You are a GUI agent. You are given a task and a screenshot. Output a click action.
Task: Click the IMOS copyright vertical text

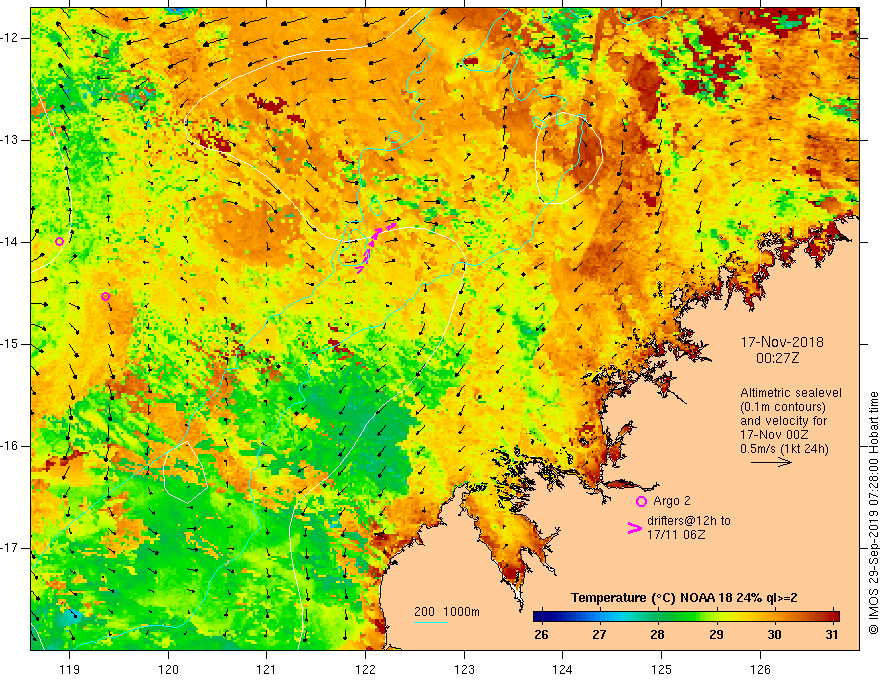coord(873,513)
